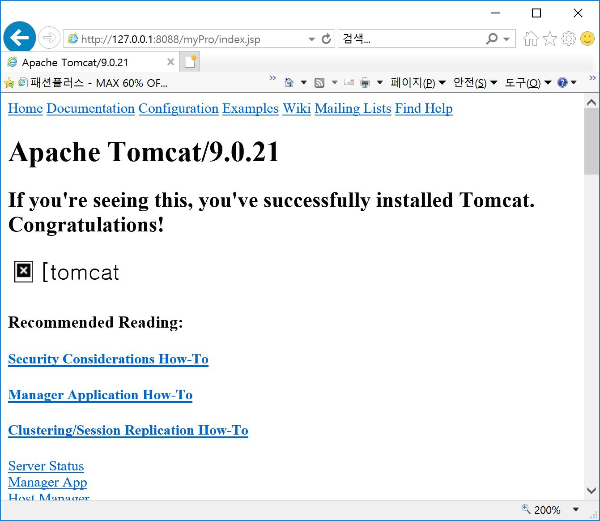Click the Print icon
Image resolution: width=600 pixels, height=521 pixels.
point(365,83)
